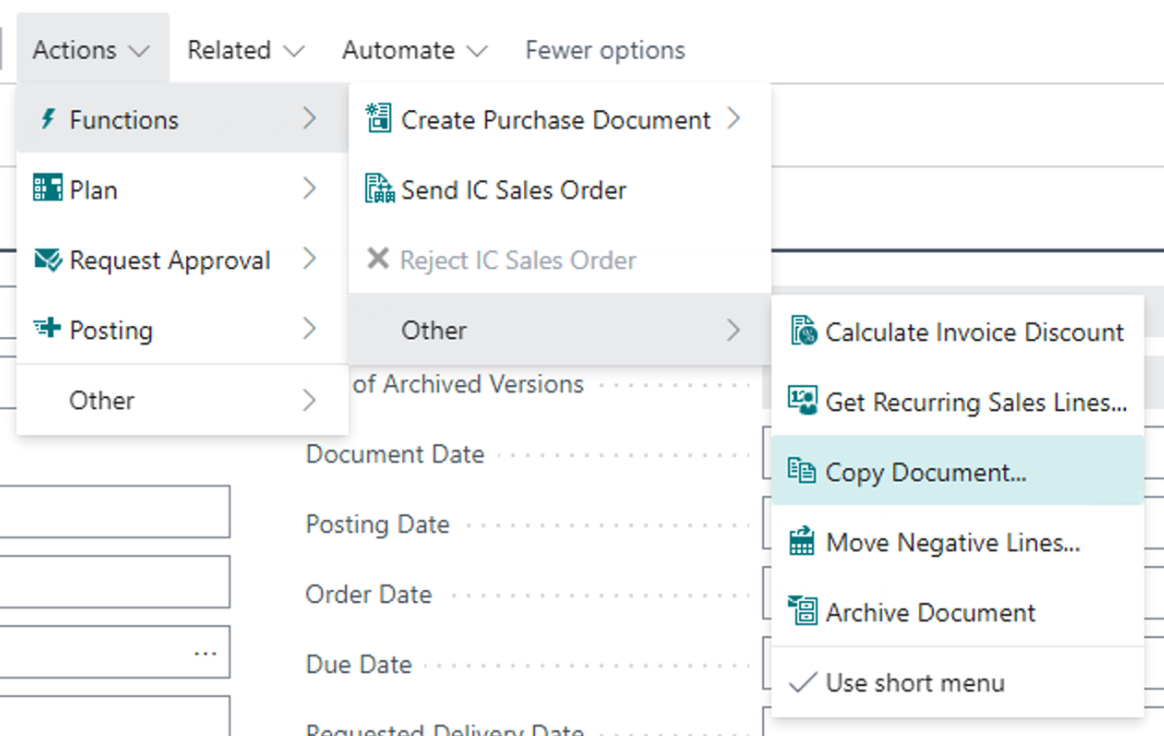Select Copy Document from the submenu
The height and width of the screenshot is (736, 1164).
click(x=925, y=472)
